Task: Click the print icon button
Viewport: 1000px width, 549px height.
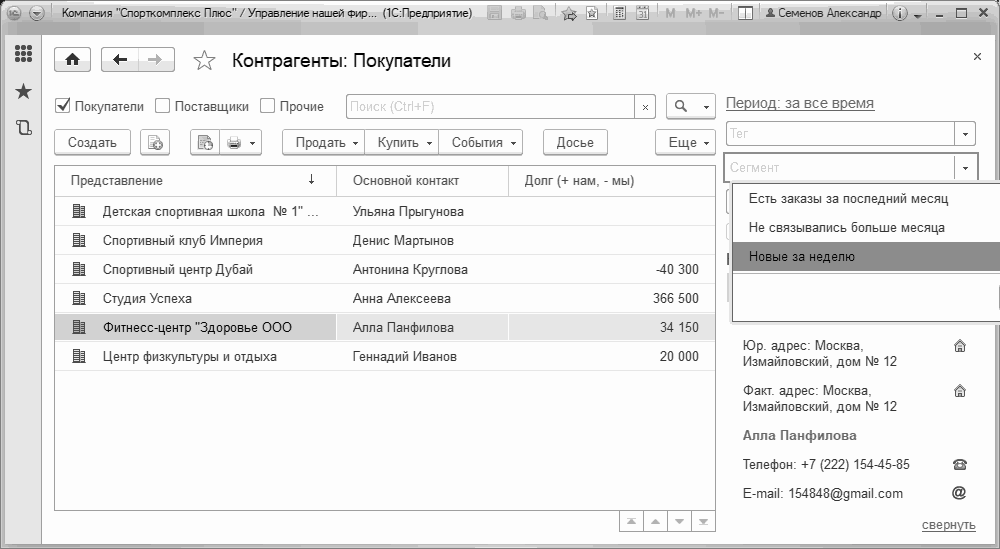Action: [x=234, y=143]
